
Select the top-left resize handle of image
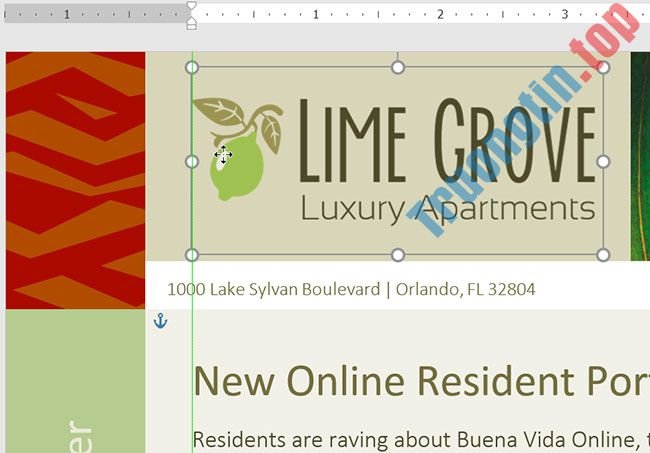point(192,67)
